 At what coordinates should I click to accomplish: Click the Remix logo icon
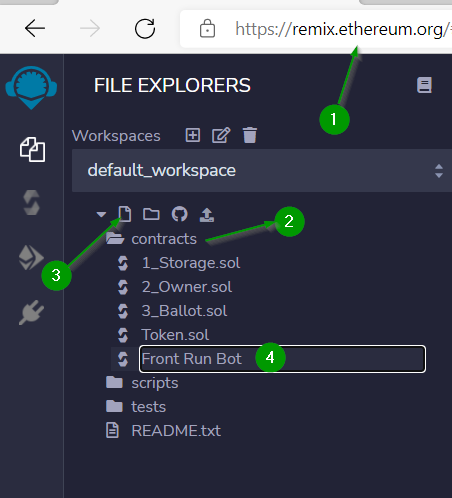pyautogui.click(x=31, y=88)
